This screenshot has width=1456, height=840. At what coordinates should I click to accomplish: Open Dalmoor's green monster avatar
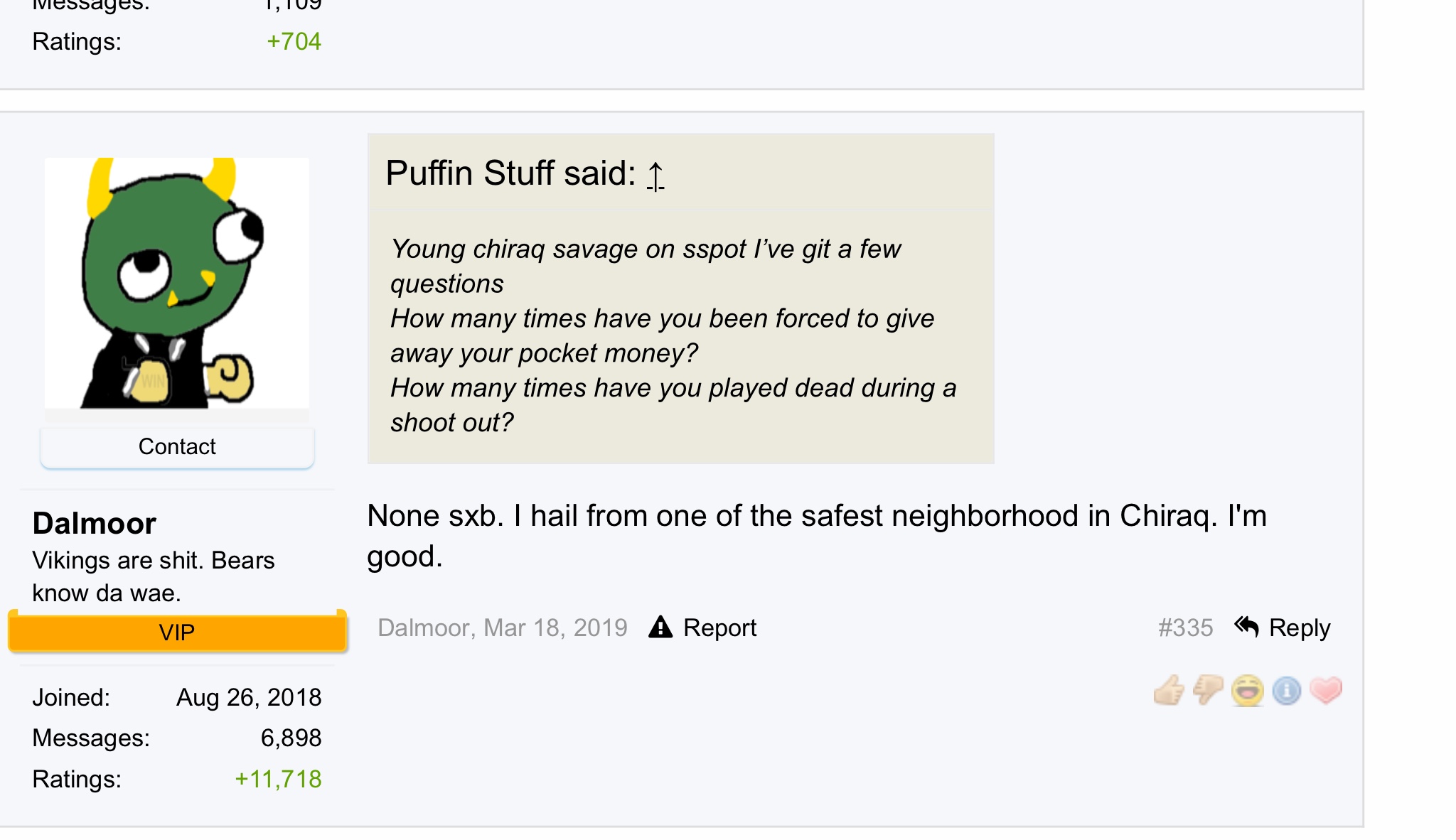tap(176, 283)
